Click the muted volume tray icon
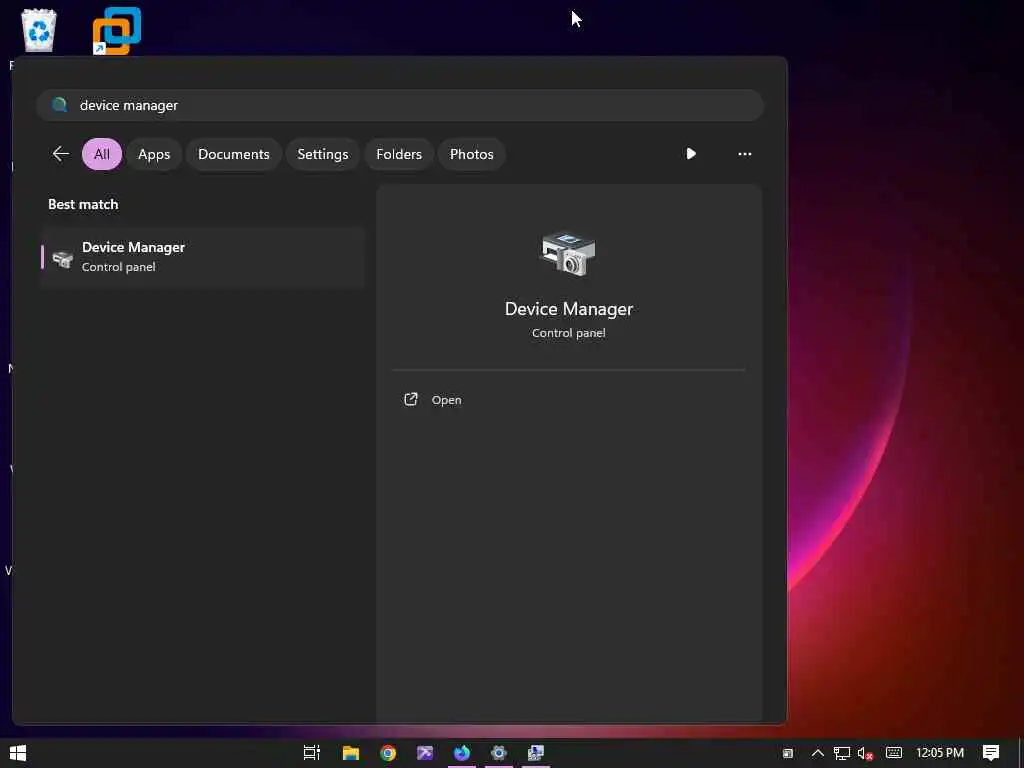This screenshot has width=1024, height=768. click(865, 753)
